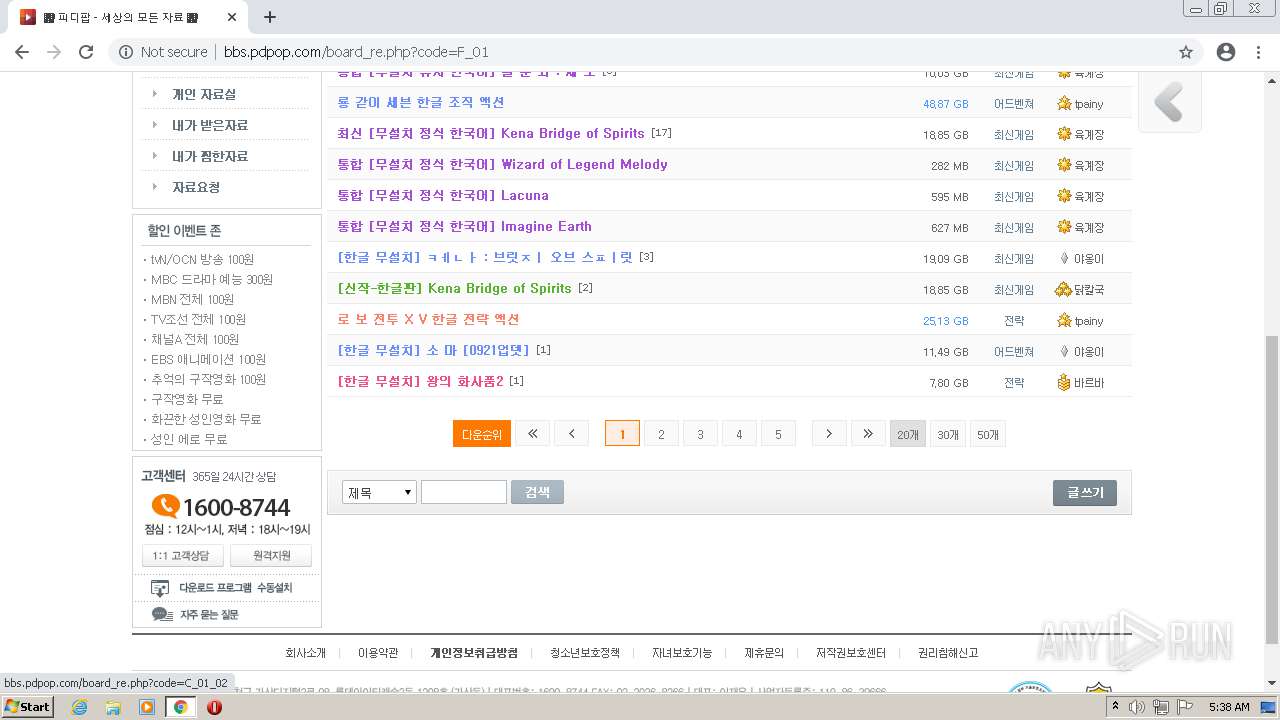Click the download program manual install icon
Viewport: 1280px width, 720px height.
click(160, 588)
